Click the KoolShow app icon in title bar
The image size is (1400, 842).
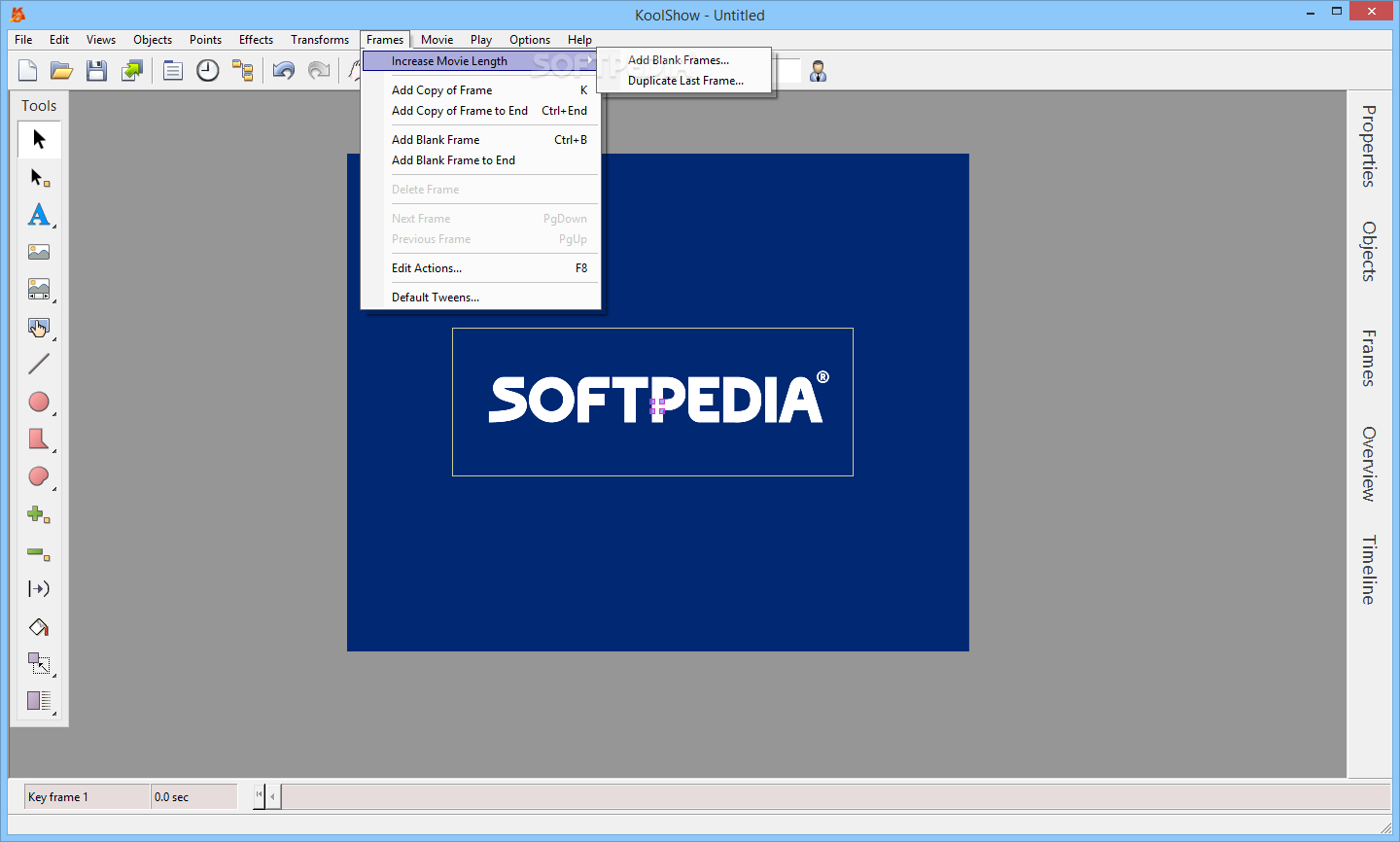tap(17, 15)
